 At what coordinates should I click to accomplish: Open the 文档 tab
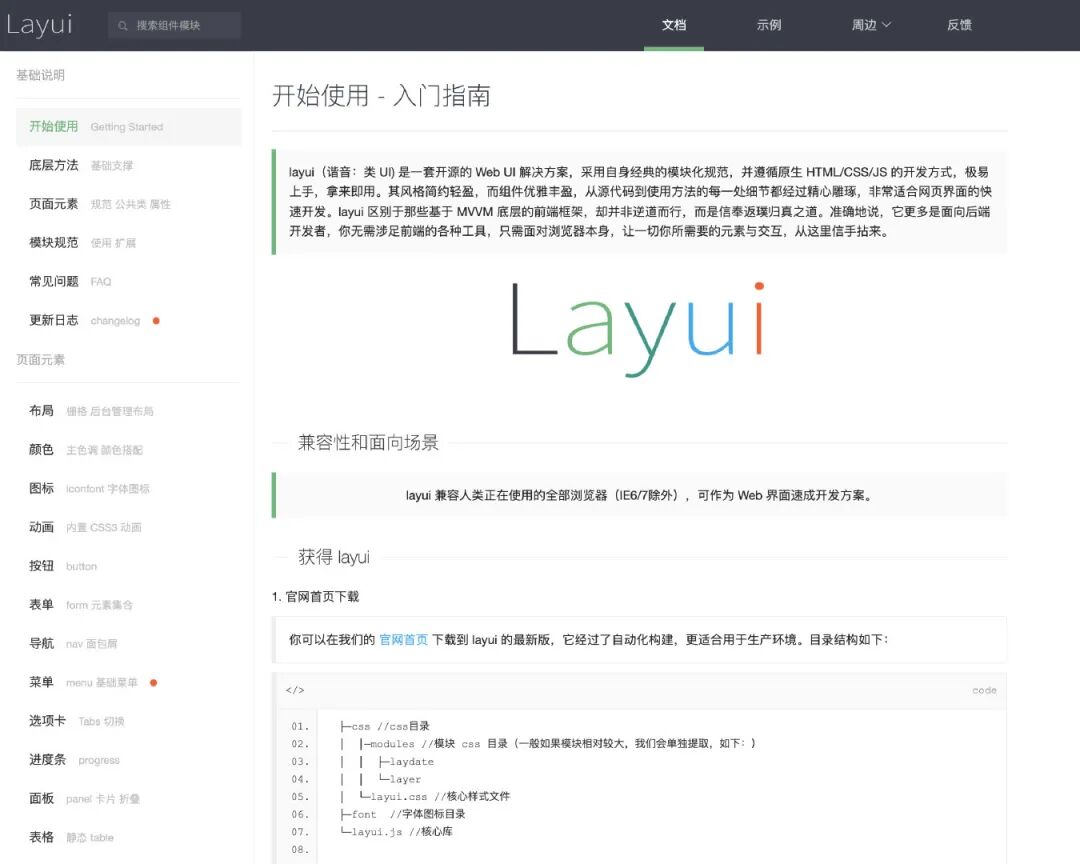point(674,25)
